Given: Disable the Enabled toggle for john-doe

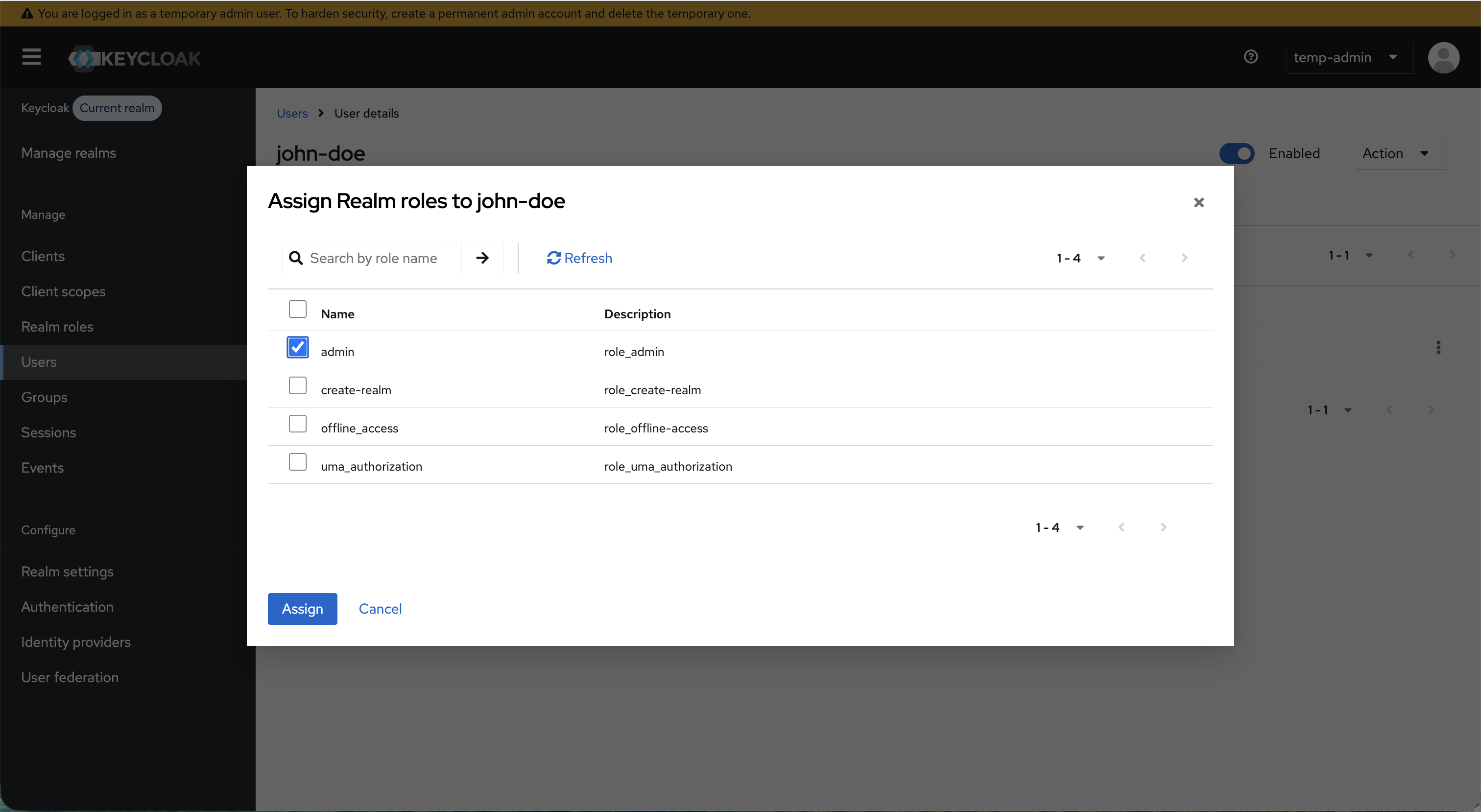Looking at the screenshot, I should (x=1237, y=153).
